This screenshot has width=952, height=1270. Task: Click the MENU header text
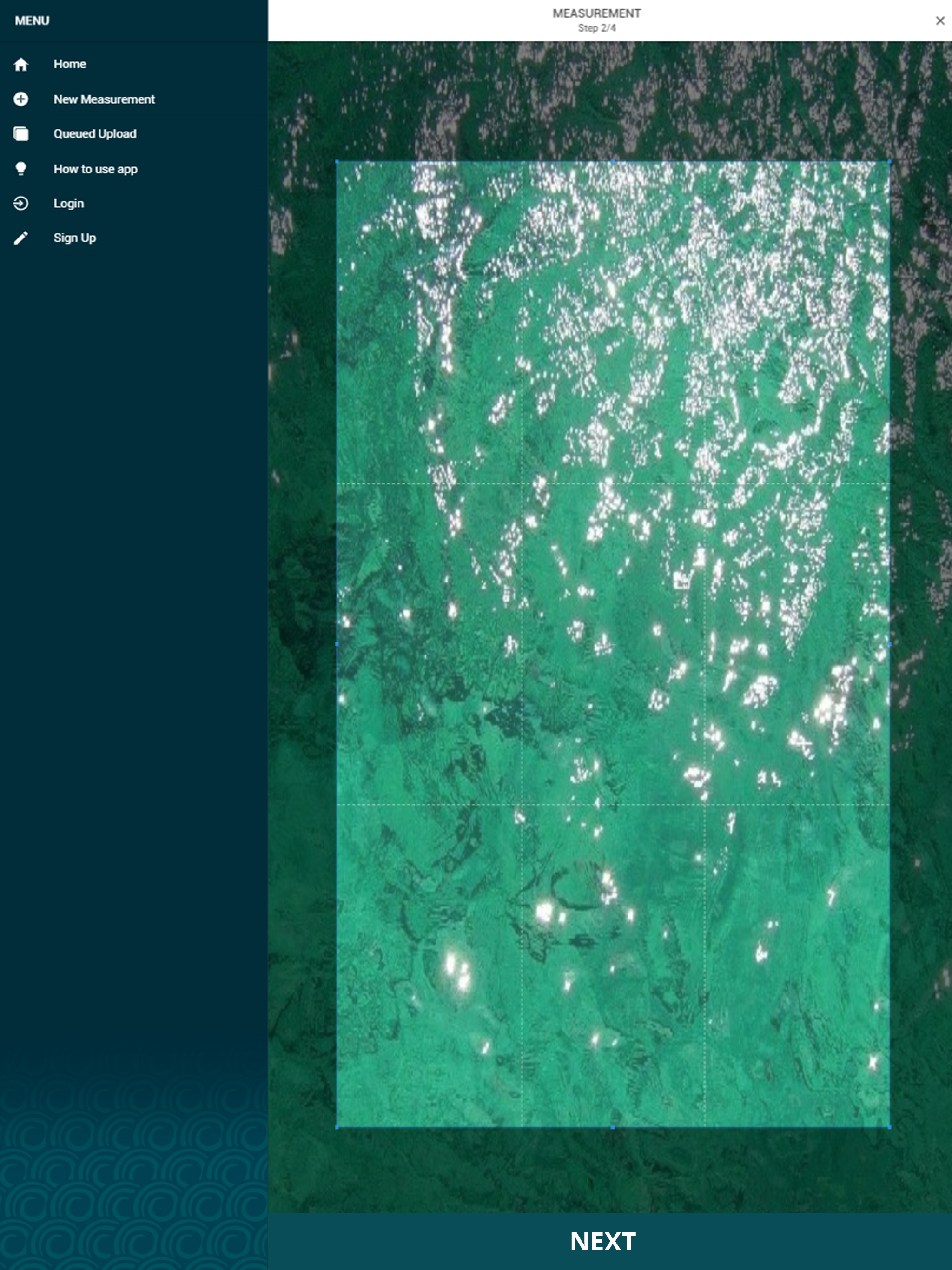(x=32, y=20)
